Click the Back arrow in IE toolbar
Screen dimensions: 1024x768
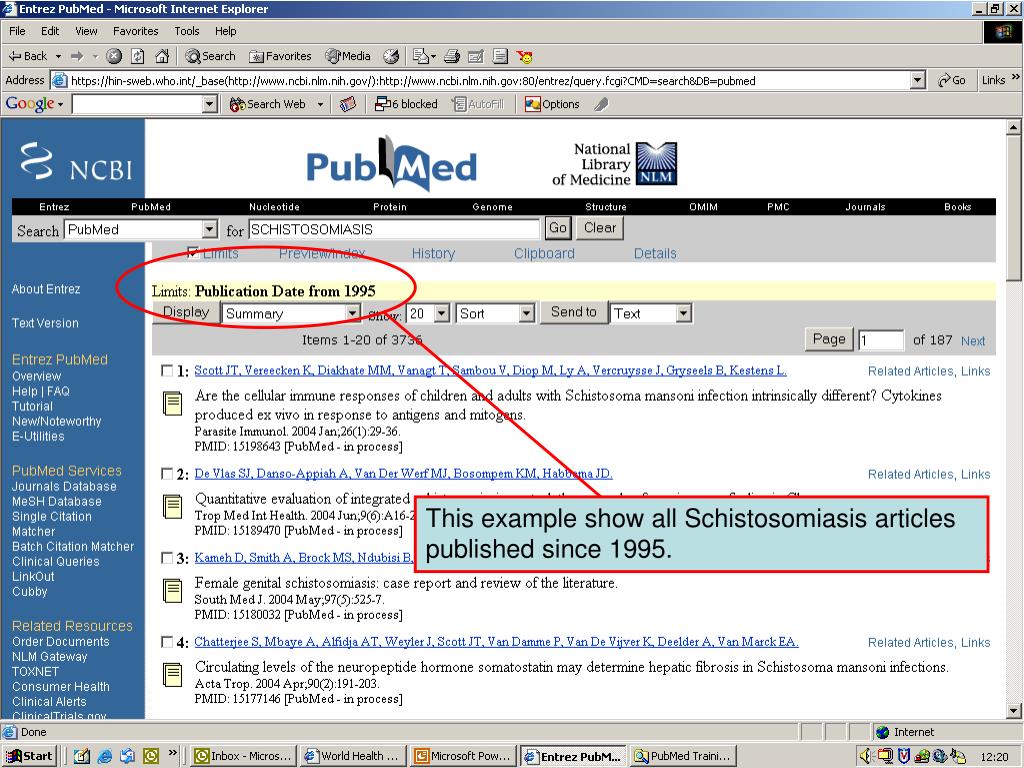point(27,56)
